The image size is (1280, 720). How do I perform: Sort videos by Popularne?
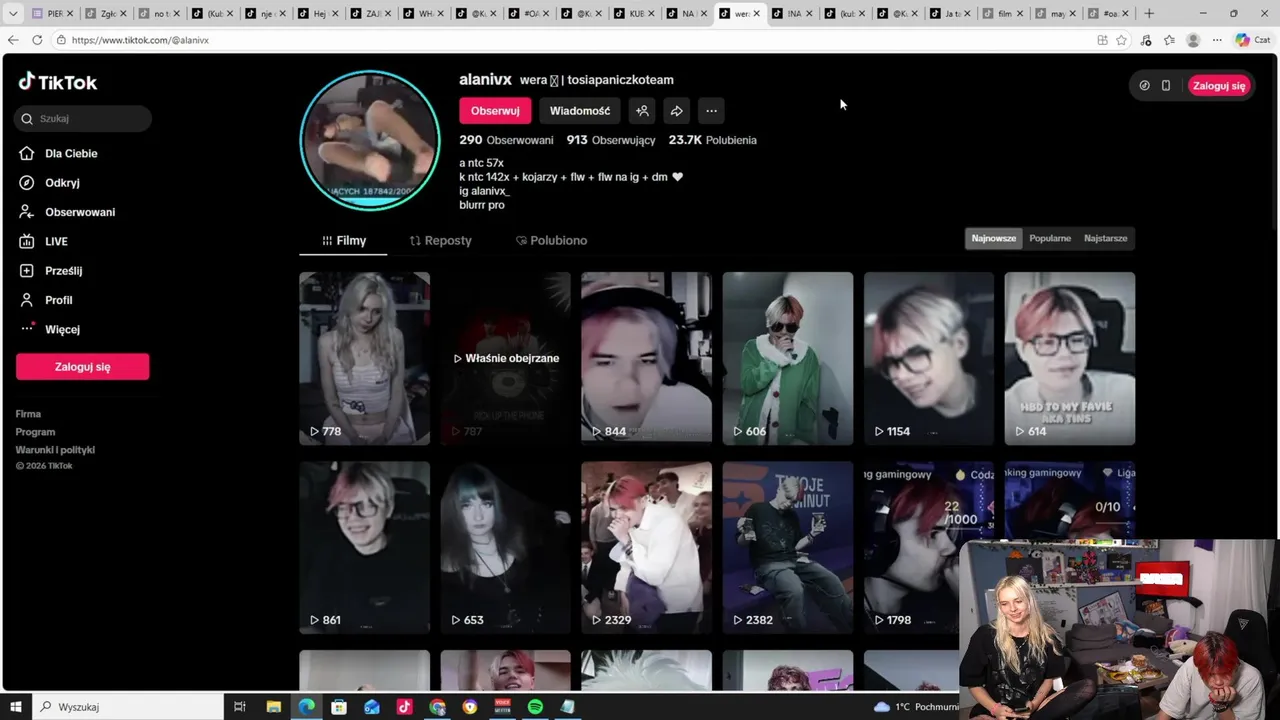point(1050,238)
